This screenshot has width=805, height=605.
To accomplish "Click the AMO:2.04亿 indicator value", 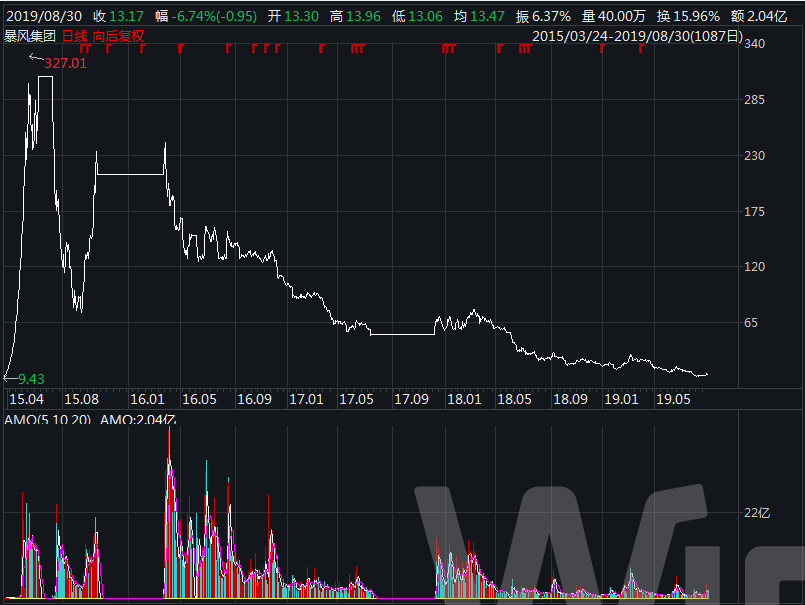I will (x=138, y=419).
